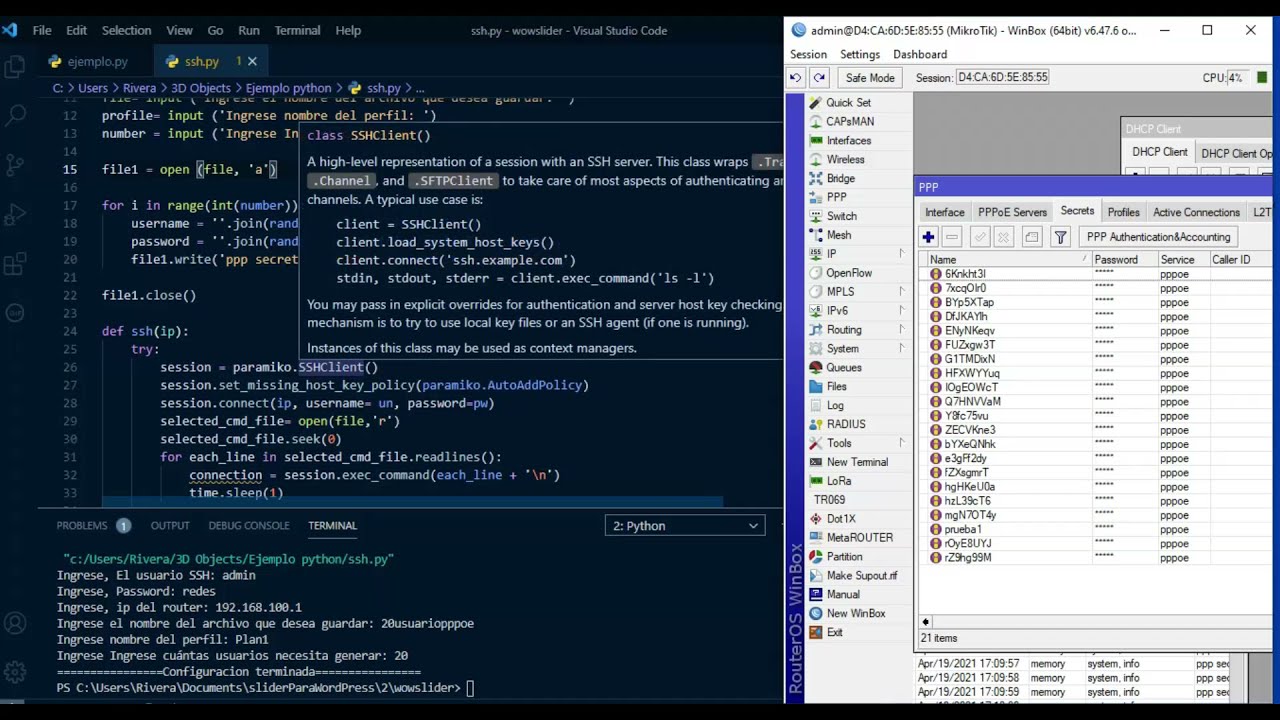This screenshot has width=1280, height=720.
Task: Switch to the Interface tab in PPP
Action: coord(944,212)
